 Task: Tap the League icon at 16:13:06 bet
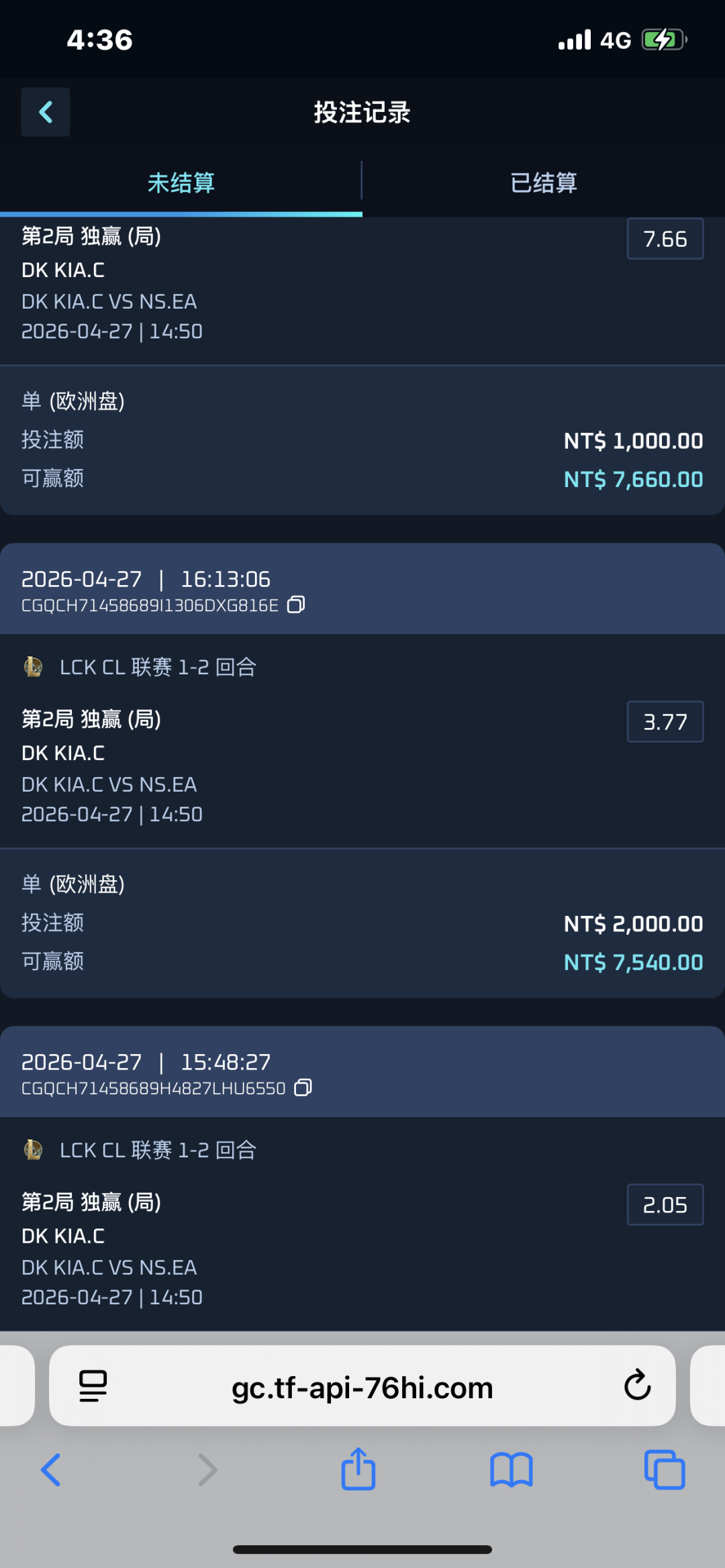(33, 667)
